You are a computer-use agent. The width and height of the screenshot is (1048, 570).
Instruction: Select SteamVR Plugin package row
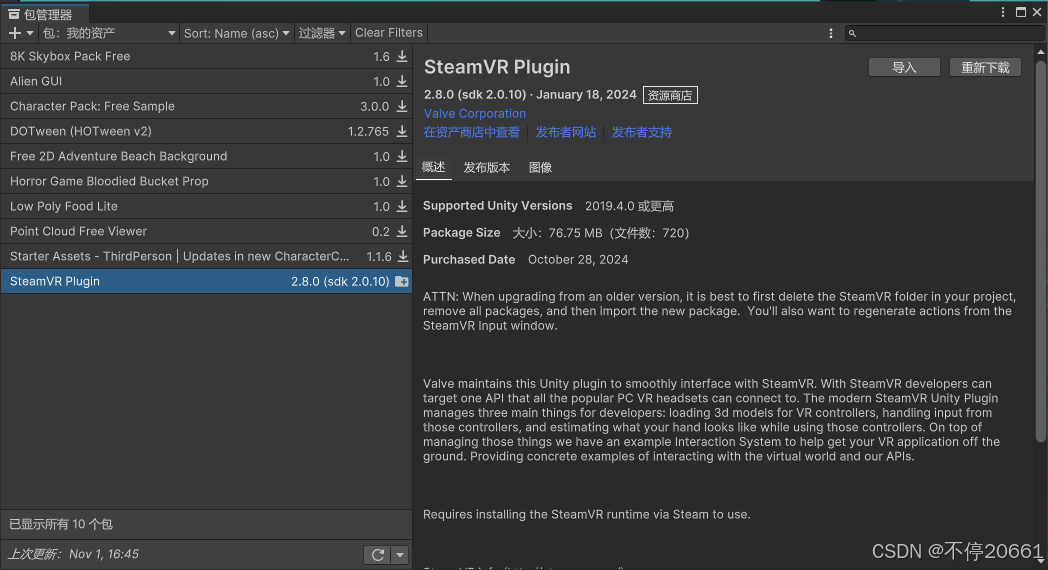pos(206,281)
